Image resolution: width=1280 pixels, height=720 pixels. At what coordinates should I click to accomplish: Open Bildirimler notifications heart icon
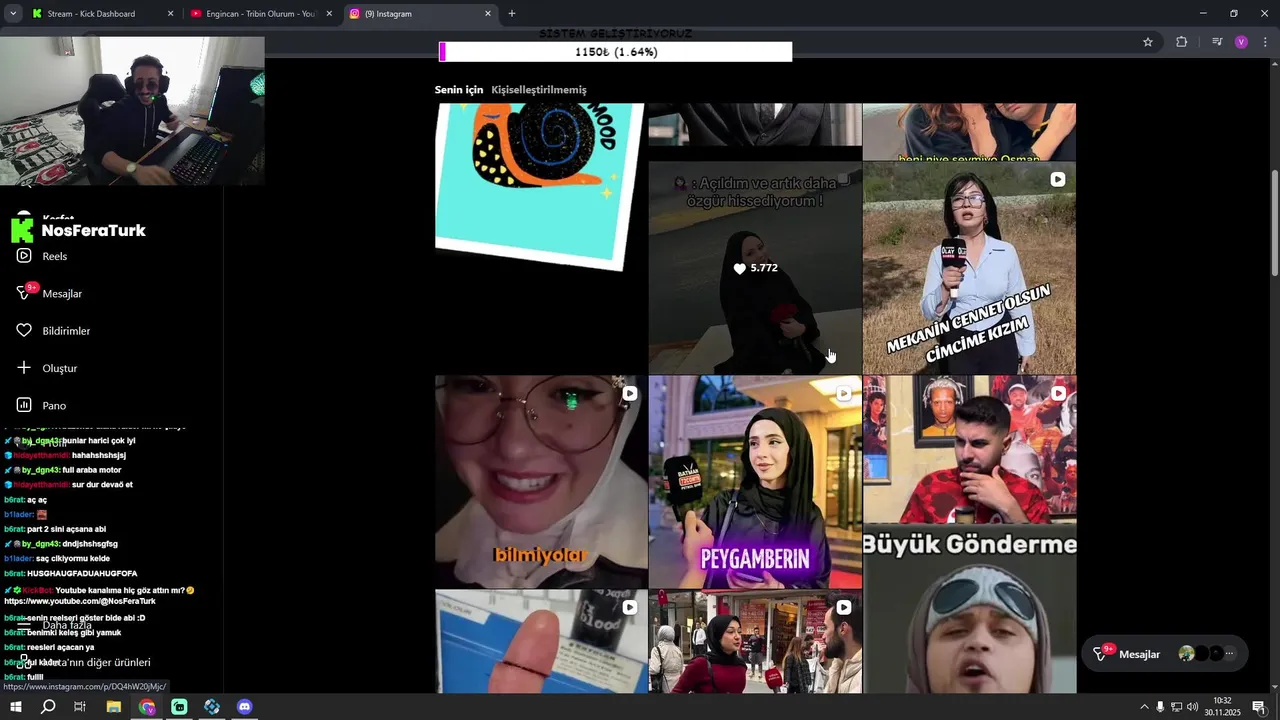point(24,330)
